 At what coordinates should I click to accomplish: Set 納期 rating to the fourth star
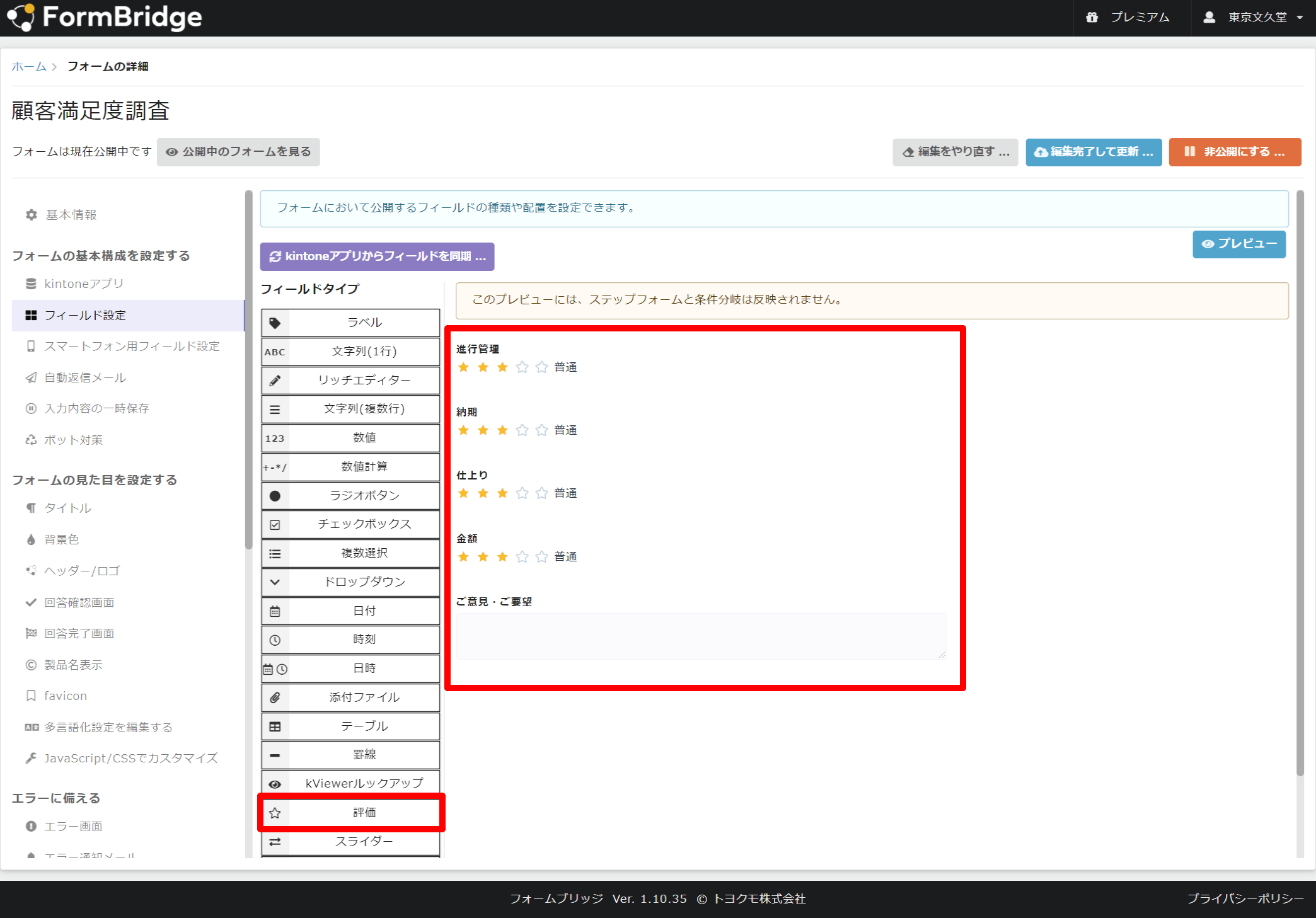(x=522, y=430)
